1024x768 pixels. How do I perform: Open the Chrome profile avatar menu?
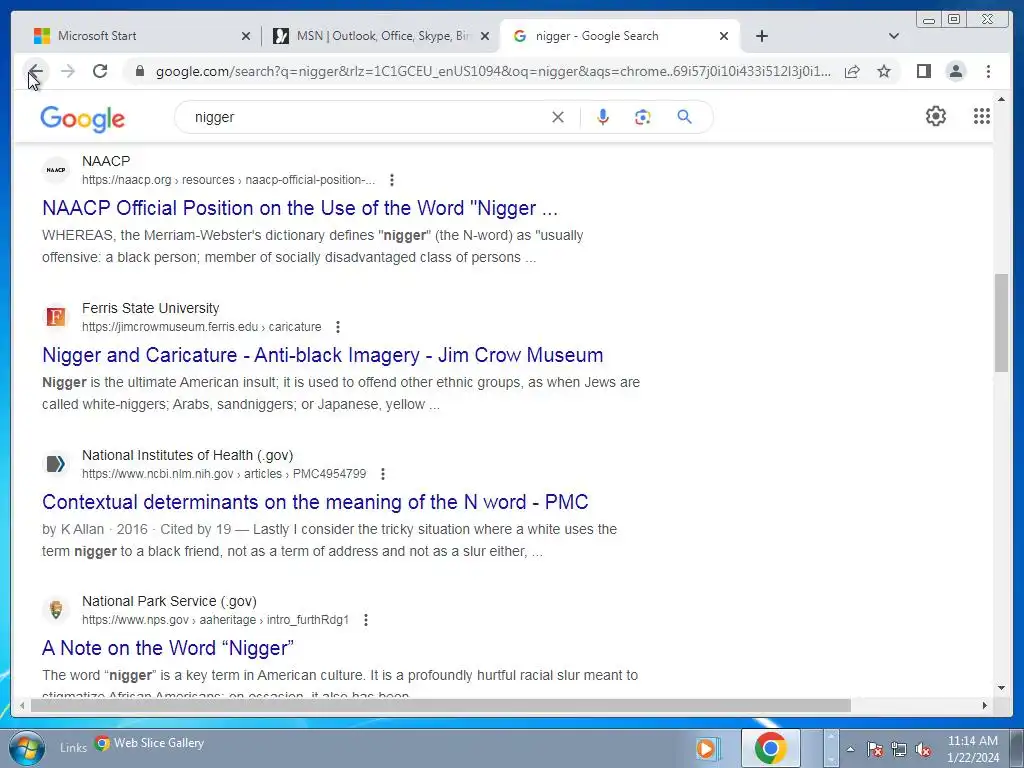point(955,71)
